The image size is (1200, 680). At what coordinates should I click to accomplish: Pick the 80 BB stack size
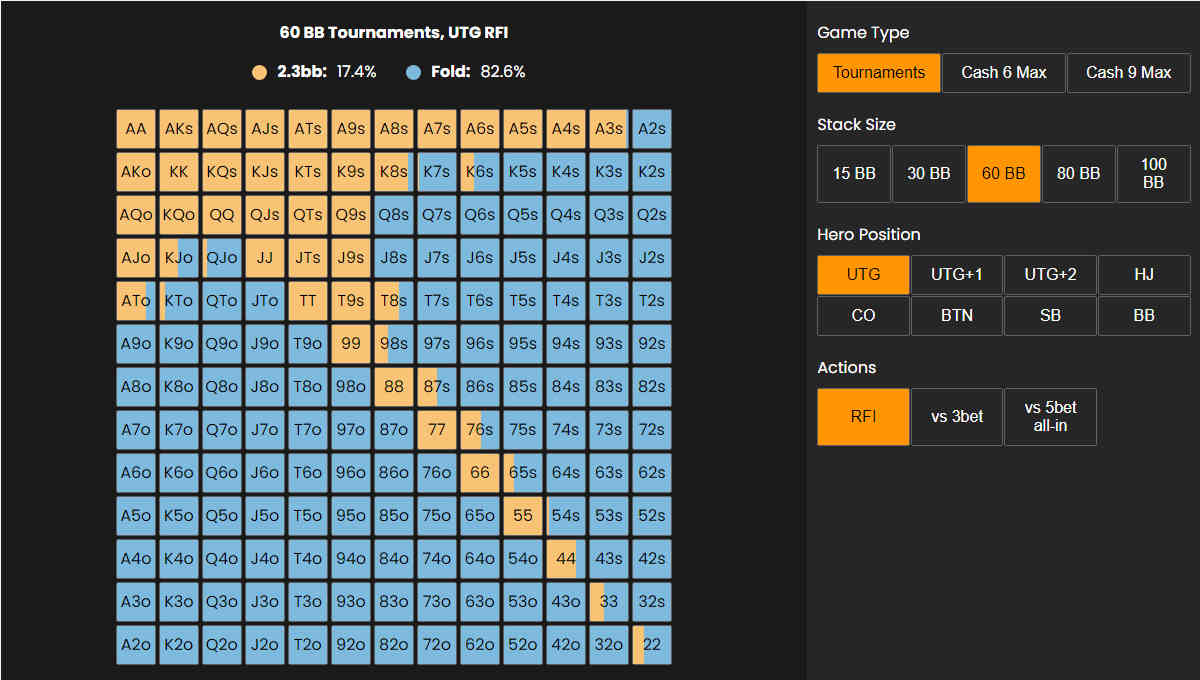point(1078,174)
